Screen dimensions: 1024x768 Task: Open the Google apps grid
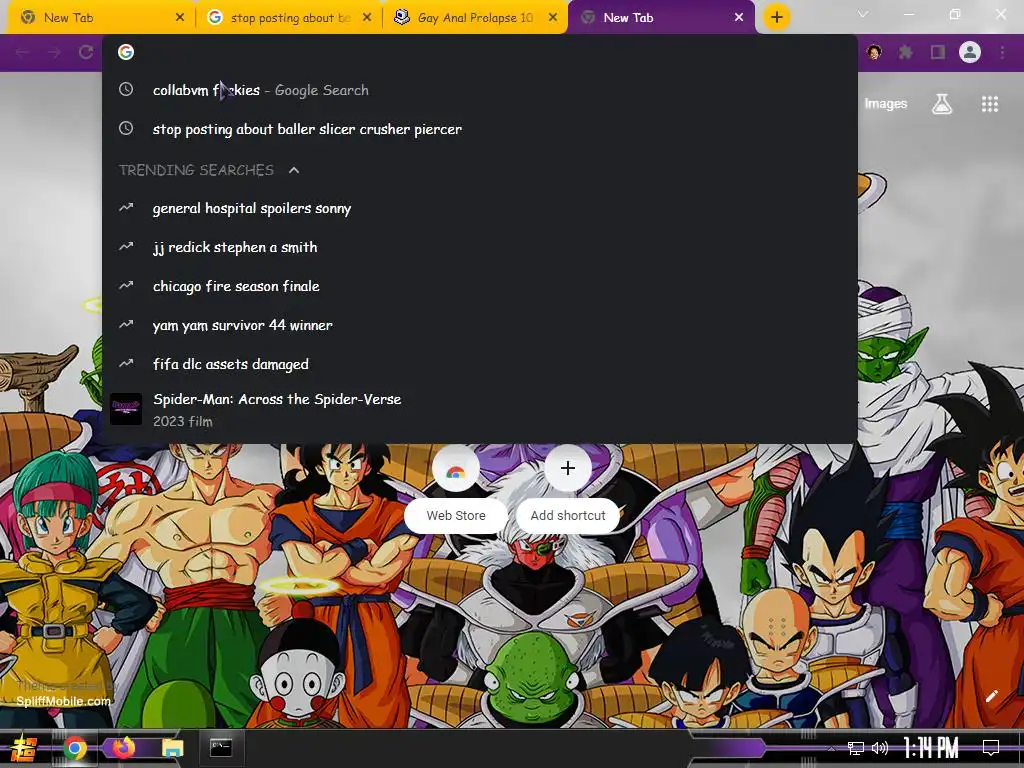point(990,104)
